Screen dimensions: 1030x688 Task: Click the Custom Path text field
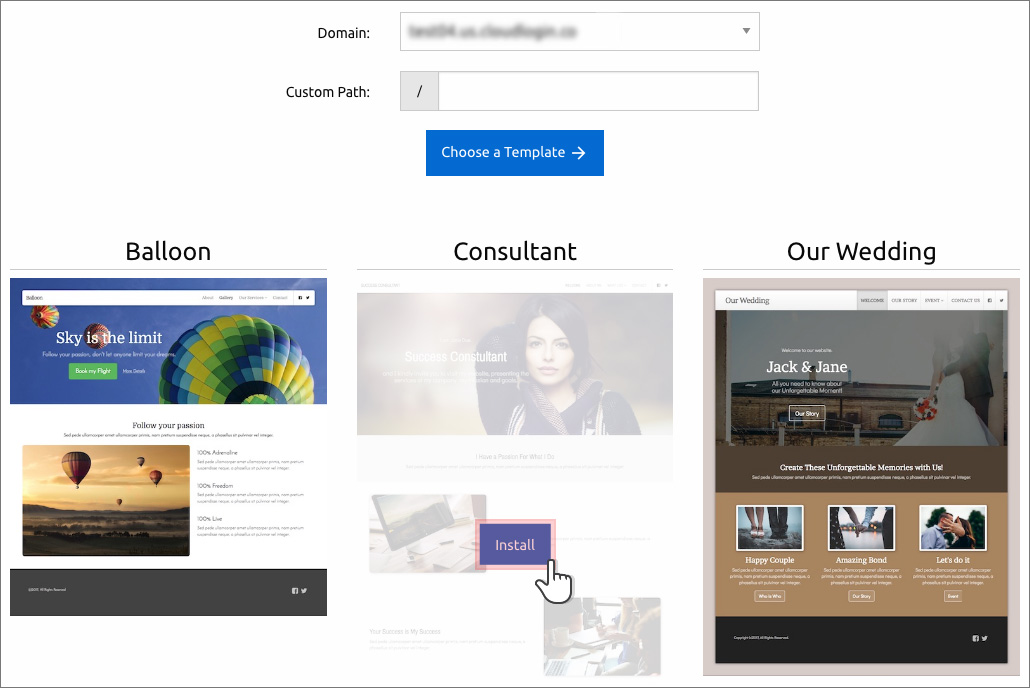598,91
